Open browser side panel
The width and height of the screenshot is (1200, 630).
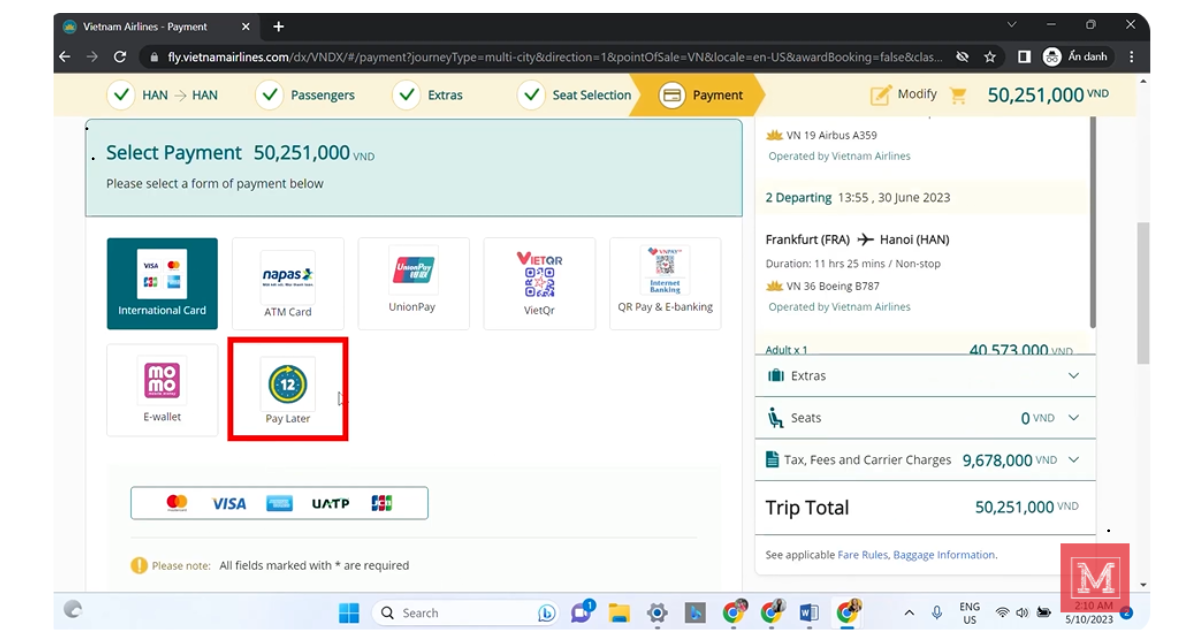pos(1024,57)
